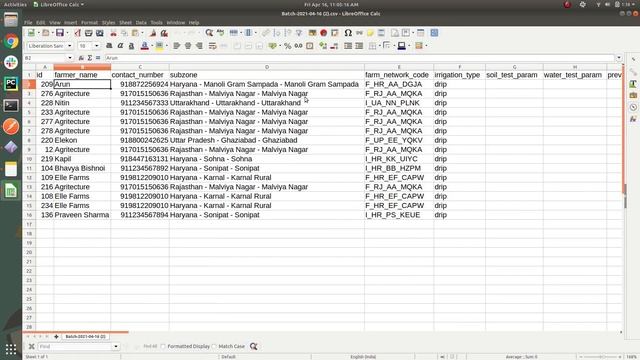Open the File menu
This screenshot has height=360, width=640.
tap(28, 23)
